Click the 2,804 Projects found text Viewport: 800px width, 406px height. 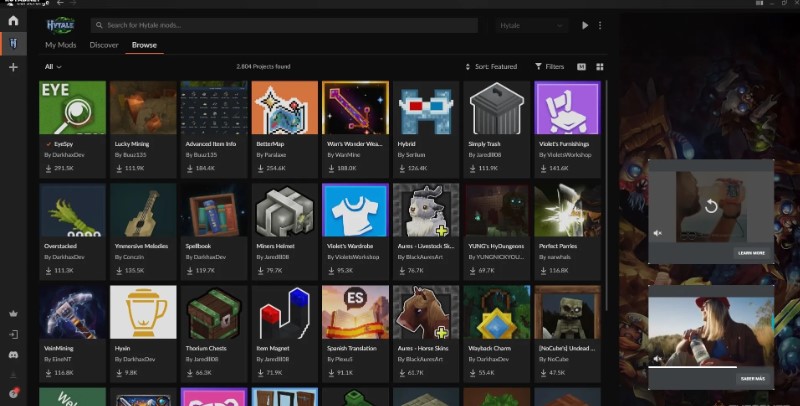(263, 67)
